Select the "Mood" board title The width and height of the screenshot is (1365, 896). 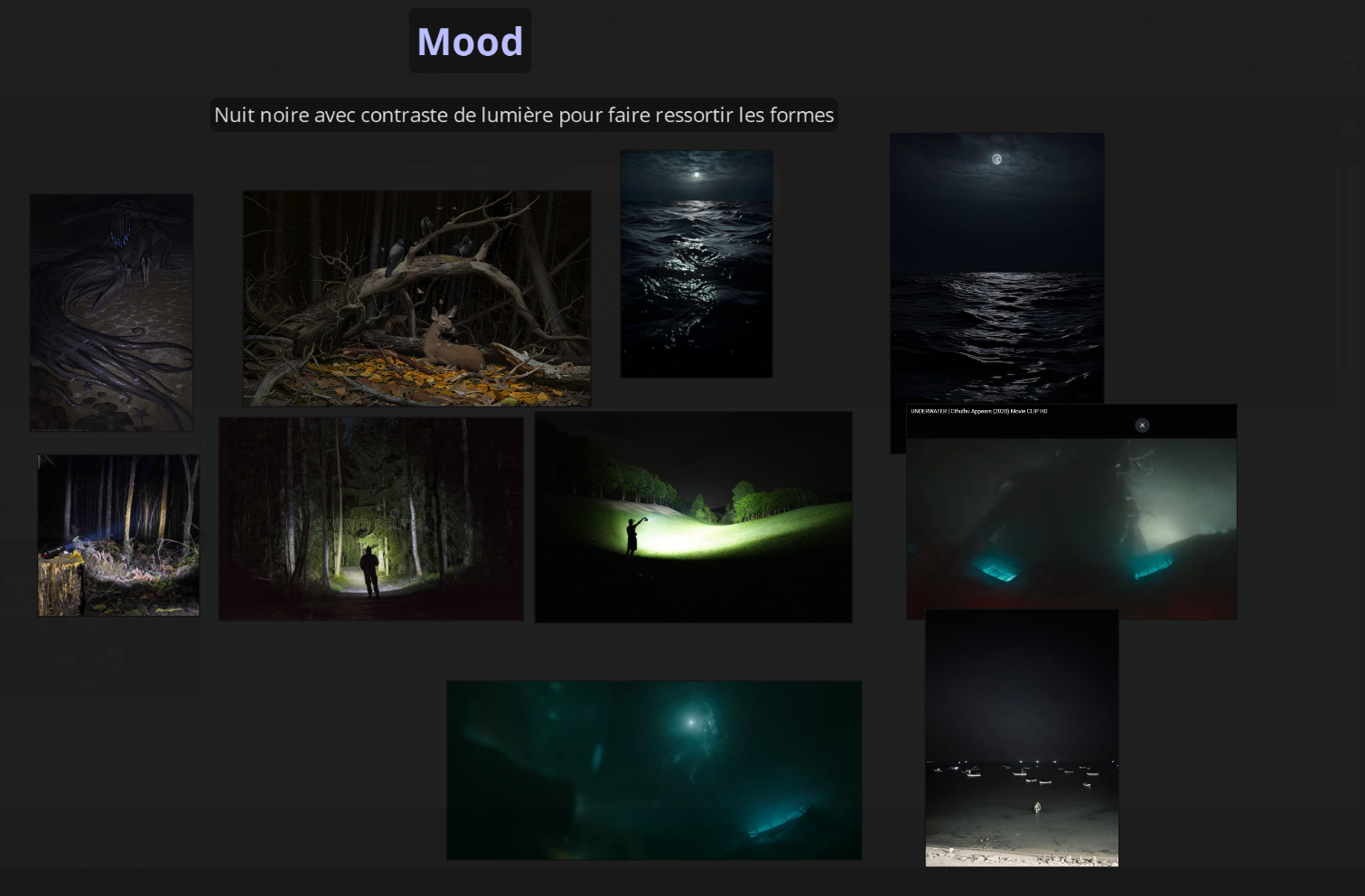click(x=470, y=41)
